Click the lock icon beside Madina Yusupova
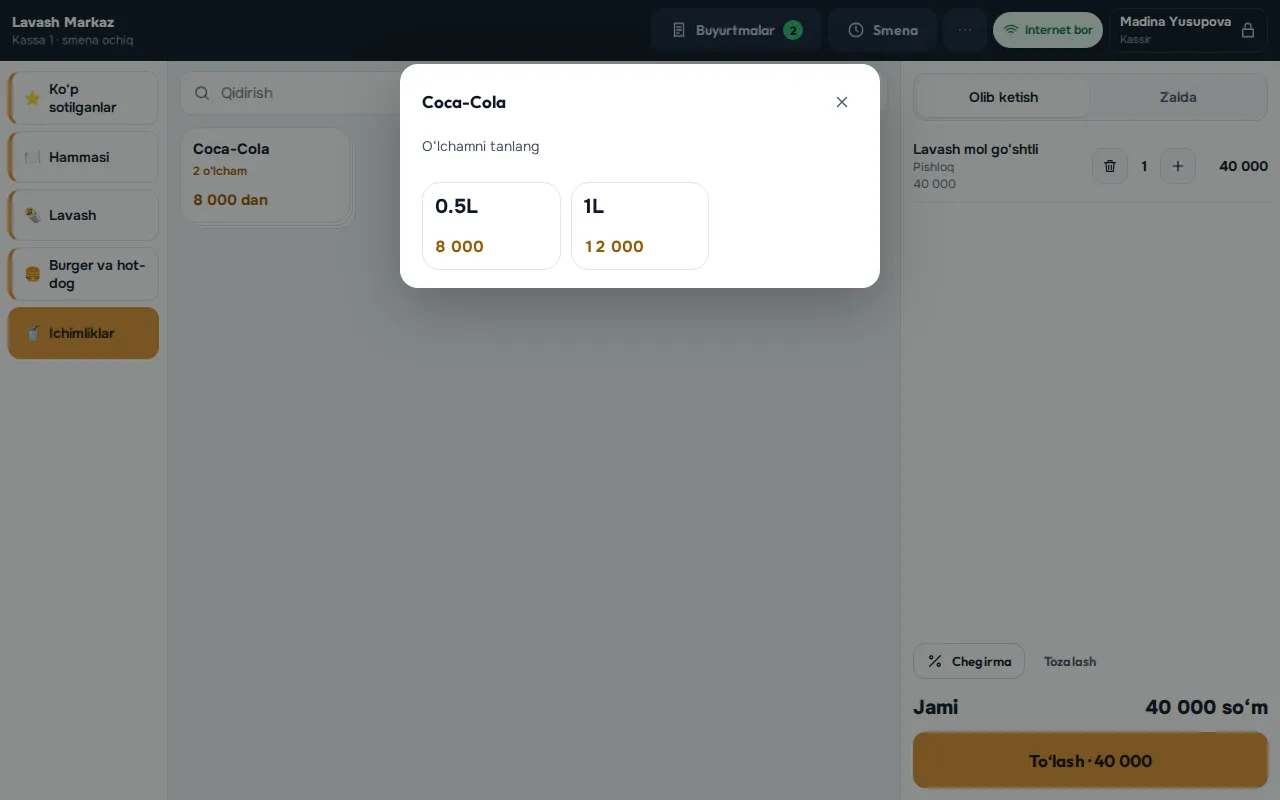Image resolution: width=1280 pixels, height=800 pixels. pos(1248,30)
